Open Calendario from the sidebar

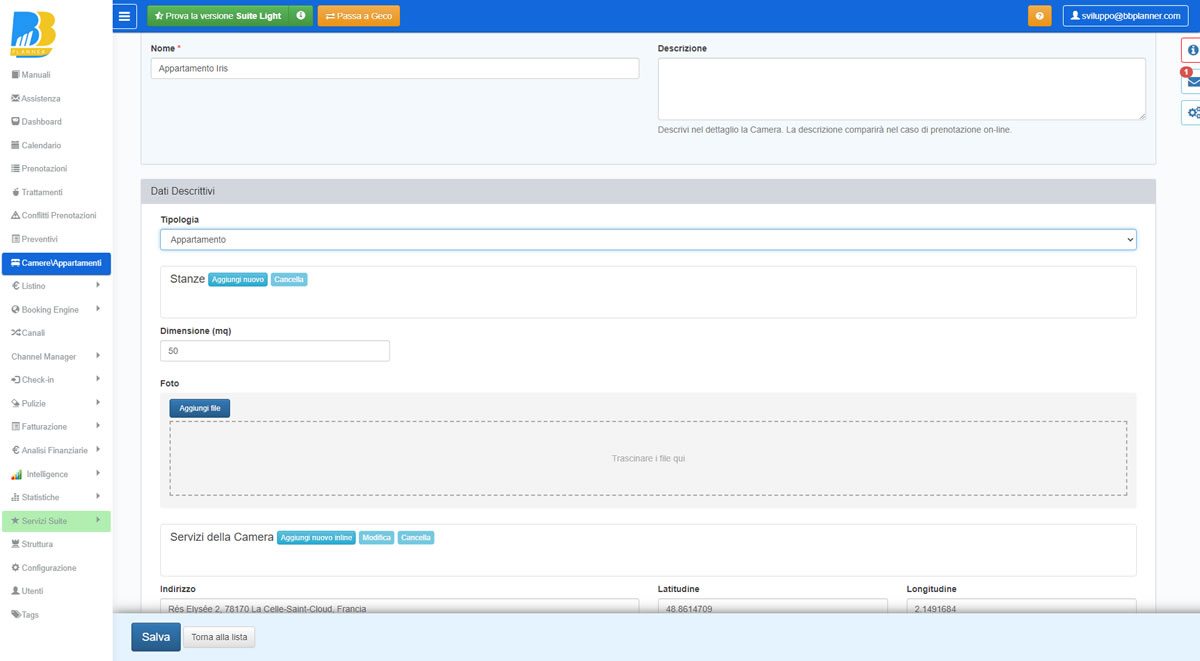(x=40, y=146)
